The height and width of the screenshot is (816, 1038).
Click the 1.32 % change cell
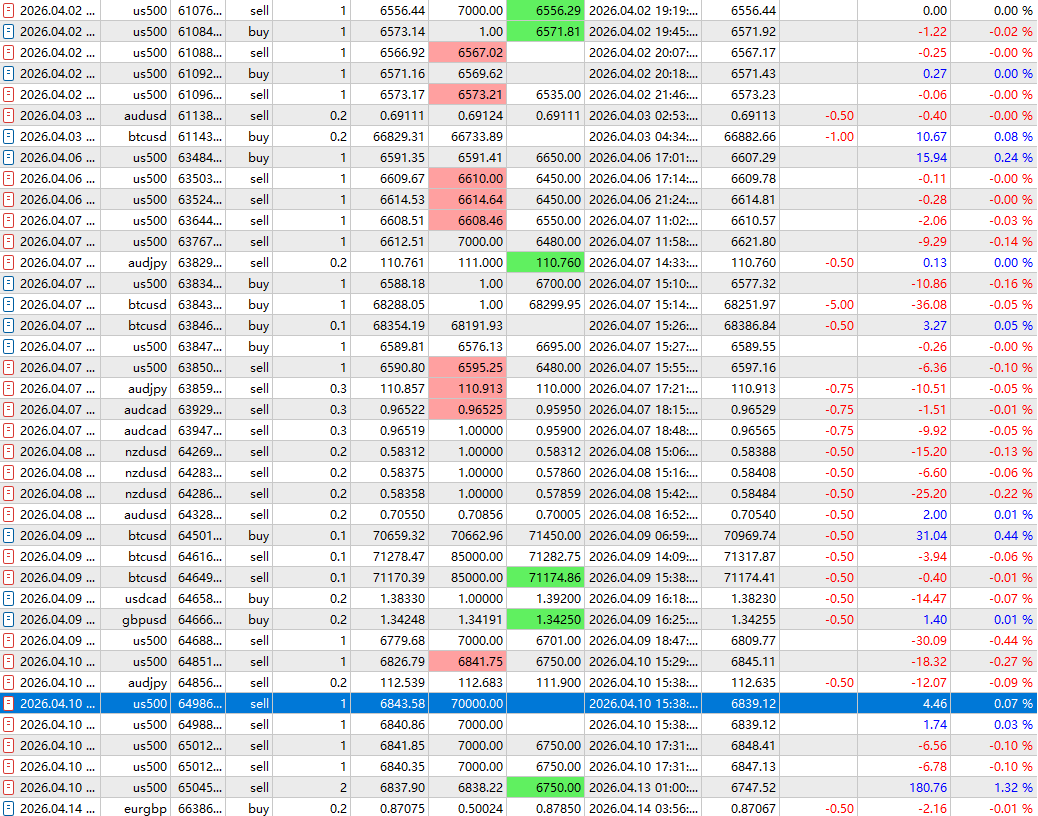tap(994, 787)
